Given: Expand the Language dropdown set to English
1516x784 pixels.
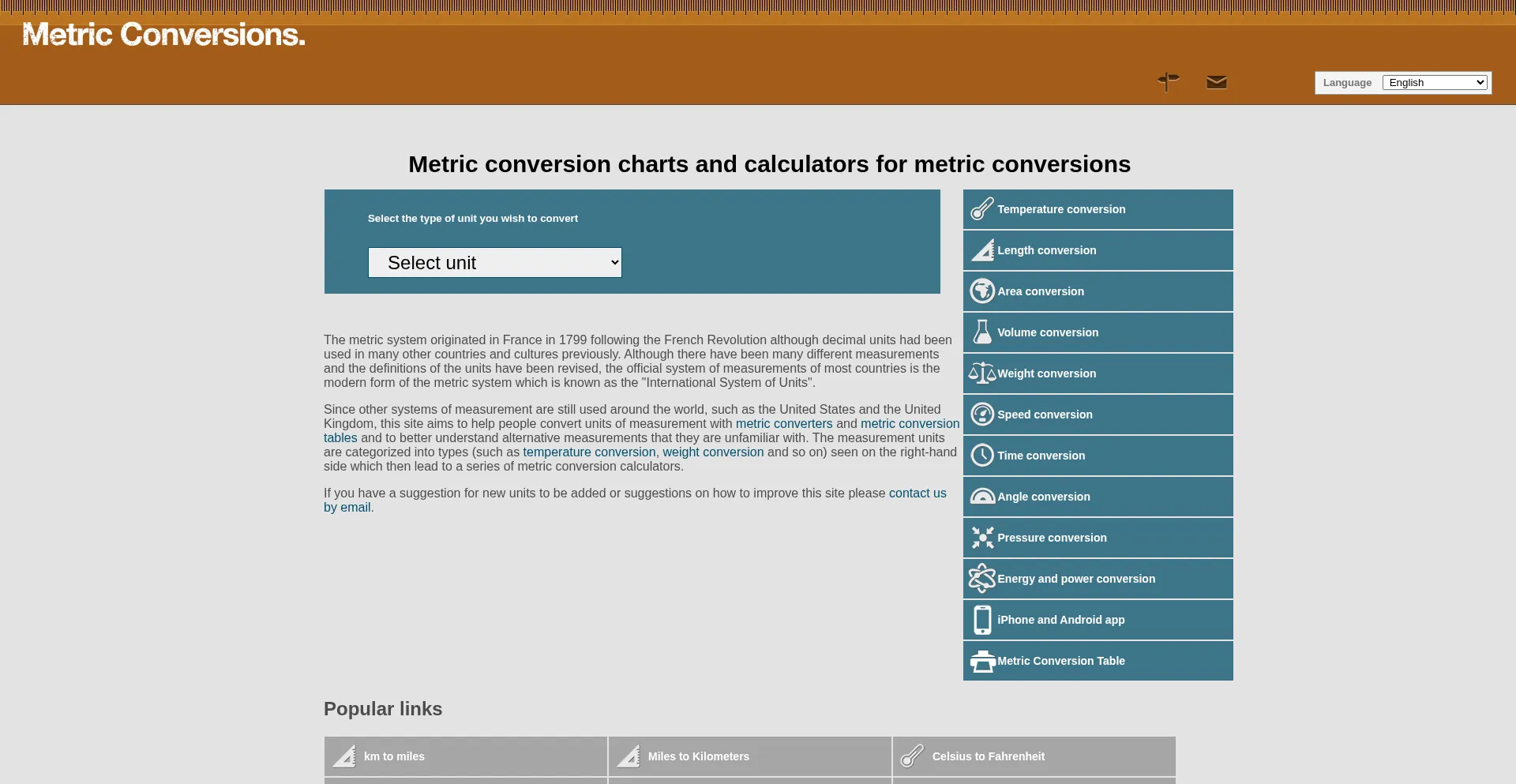Looking at the screenshot, I should click(x=1435, y=83).
